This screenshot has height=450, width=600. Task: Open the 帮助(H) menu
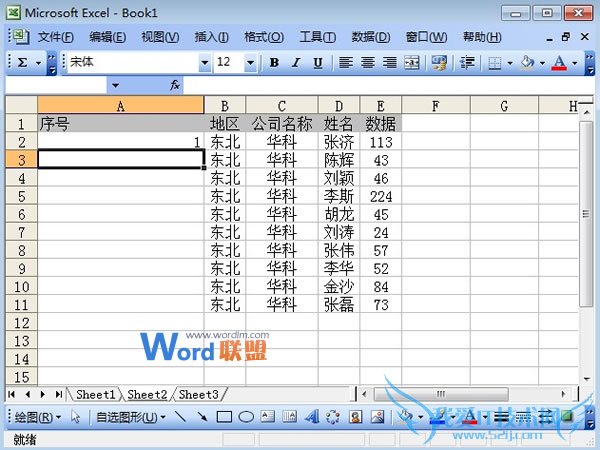tap(482, 37)
